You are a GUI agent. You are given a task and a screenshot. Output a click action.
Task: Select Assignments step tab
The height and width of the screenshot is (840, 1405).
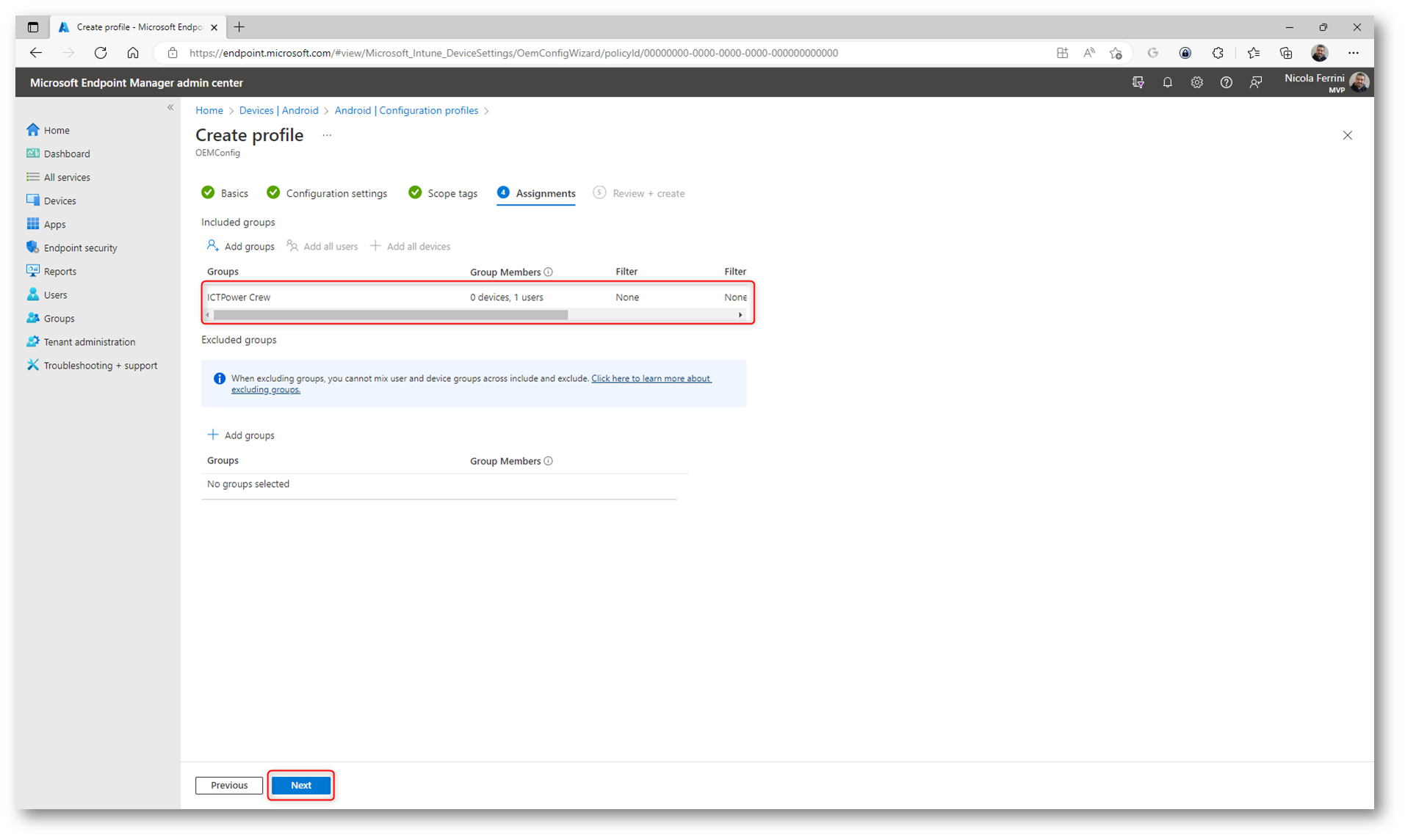click(x=536, y=193)
